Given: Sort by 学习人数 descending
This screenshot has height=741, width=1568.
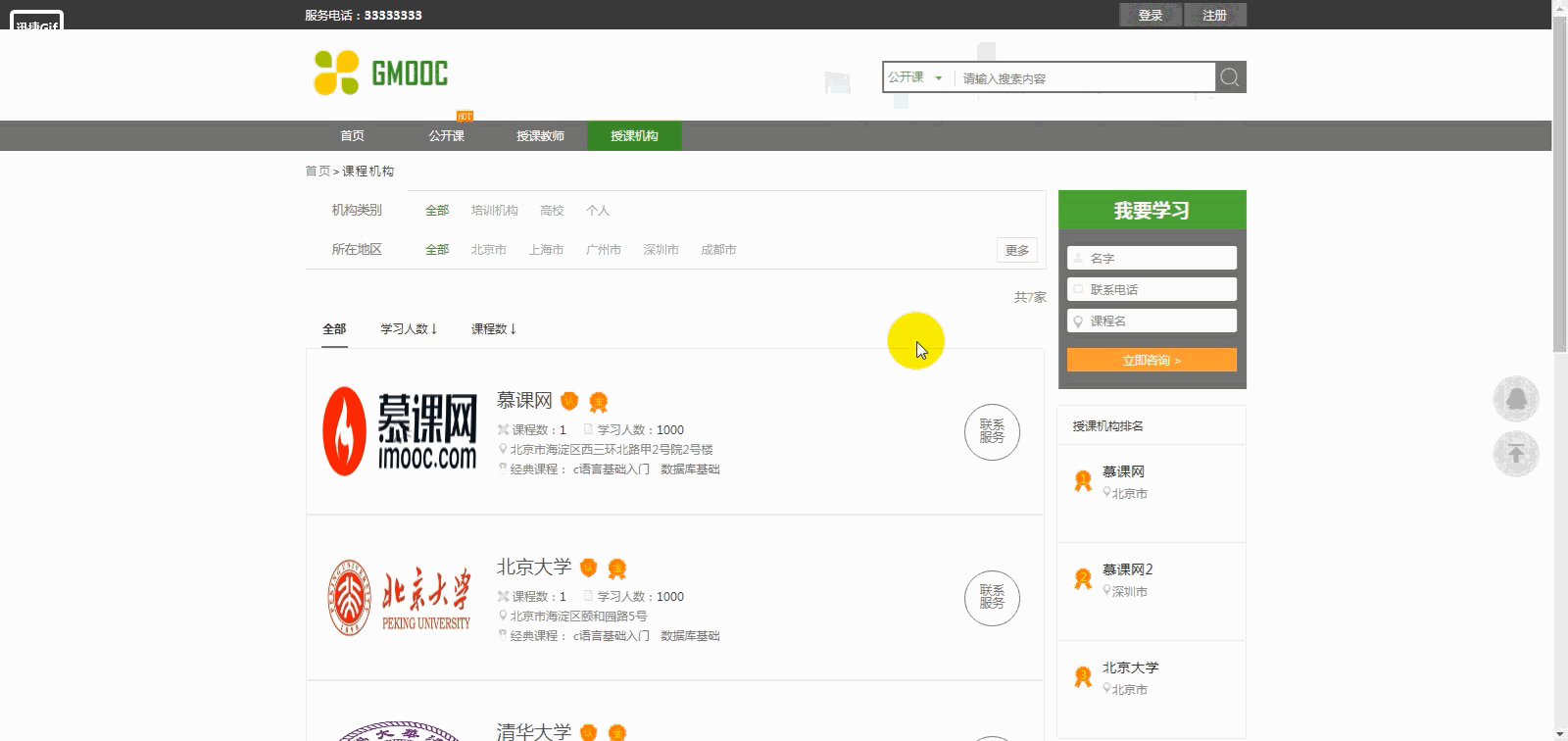Looking at the screenshot, I should (409, 329).
